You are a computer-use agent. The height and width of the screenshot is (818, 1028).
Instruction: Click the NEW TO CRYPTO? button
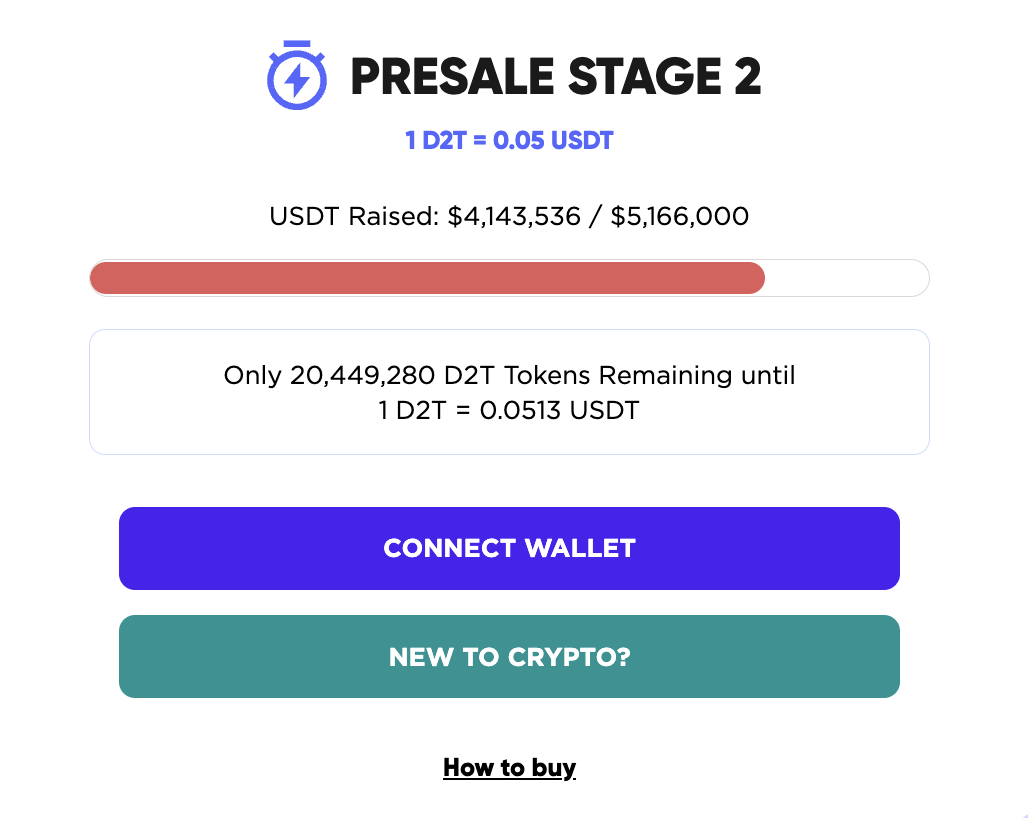[509, 657]
